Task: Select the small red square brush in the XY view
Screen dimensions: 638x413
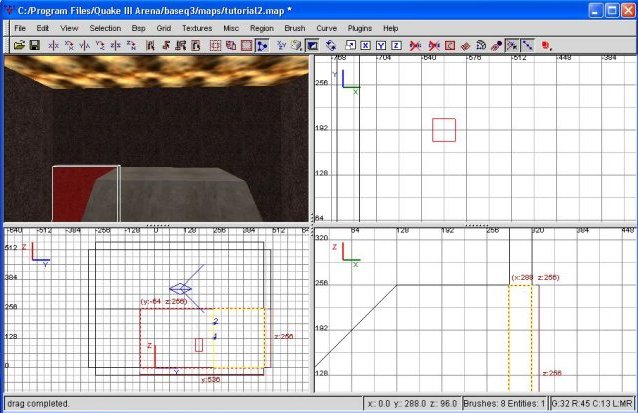Action: (x=444, y=130)
